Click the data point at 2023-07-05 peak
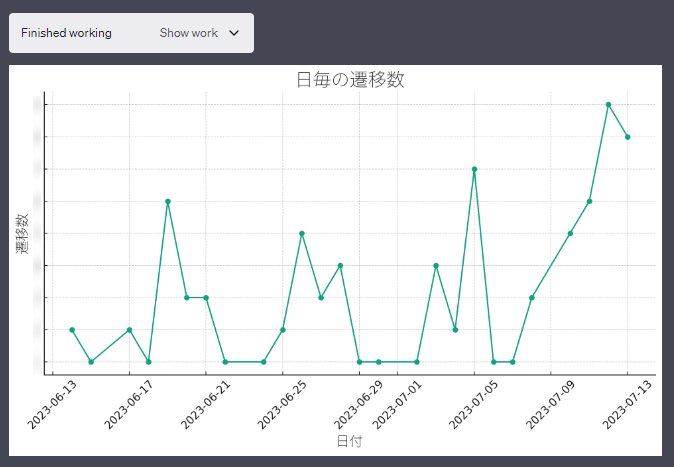The height and width of the screenshot is (467, 674). point(475,169)
